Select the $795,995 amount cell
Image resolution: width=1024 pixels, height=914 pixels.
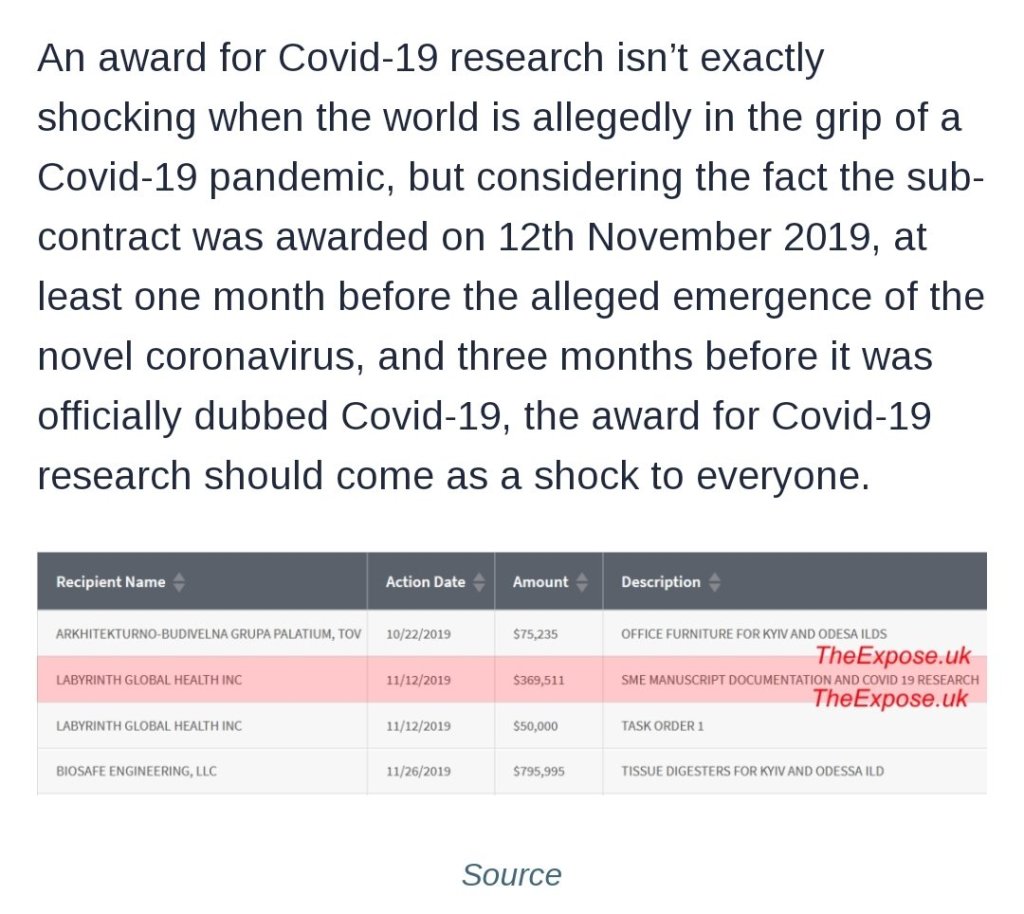tap(538, 771)
